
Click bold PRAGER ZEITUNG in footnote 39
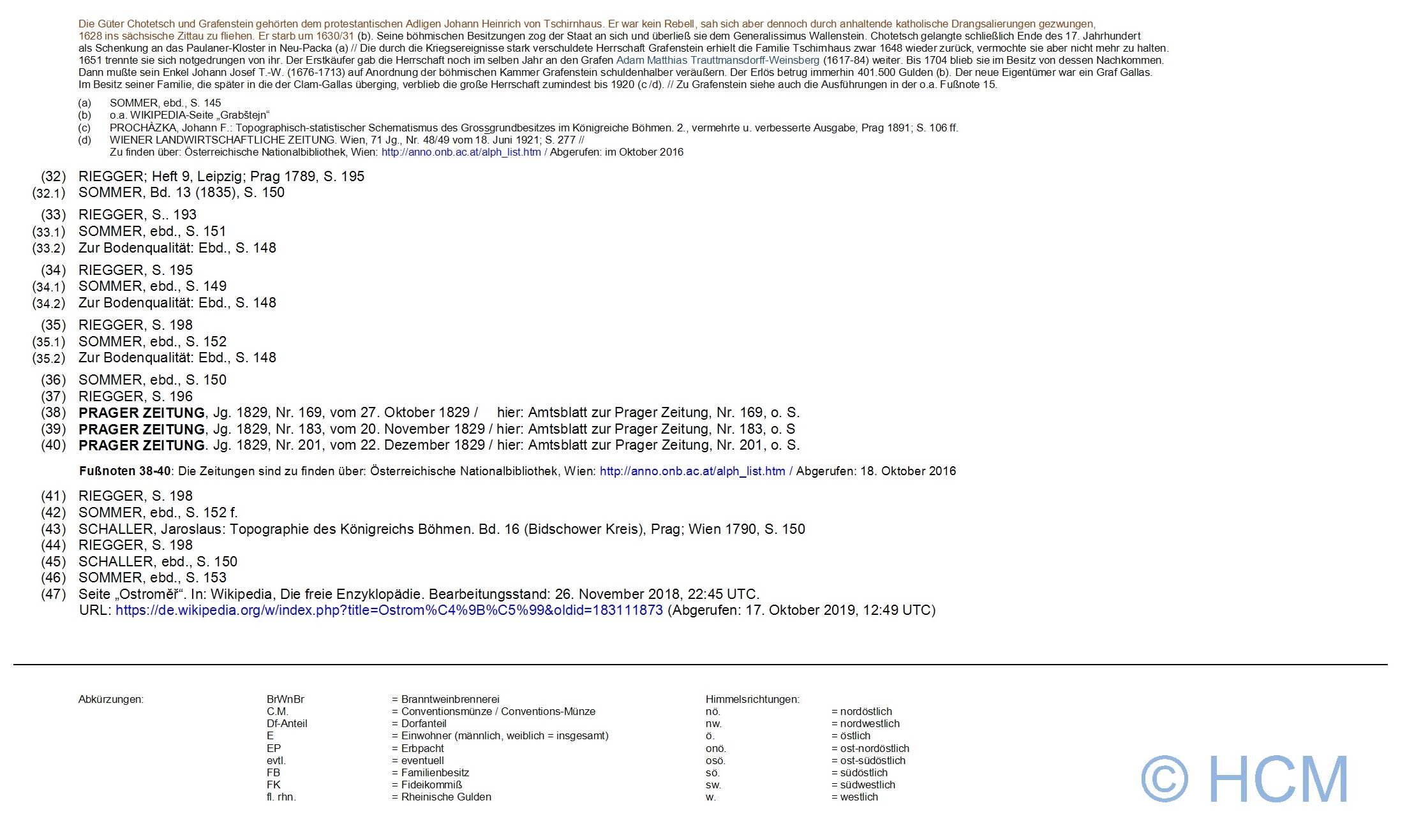(x=142, y=429)
